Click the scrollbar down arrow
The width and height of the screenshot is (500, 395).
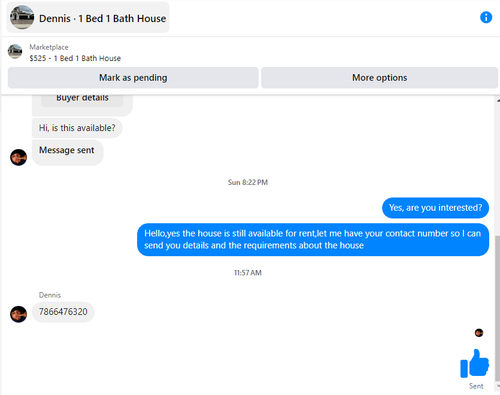(497, 387)
